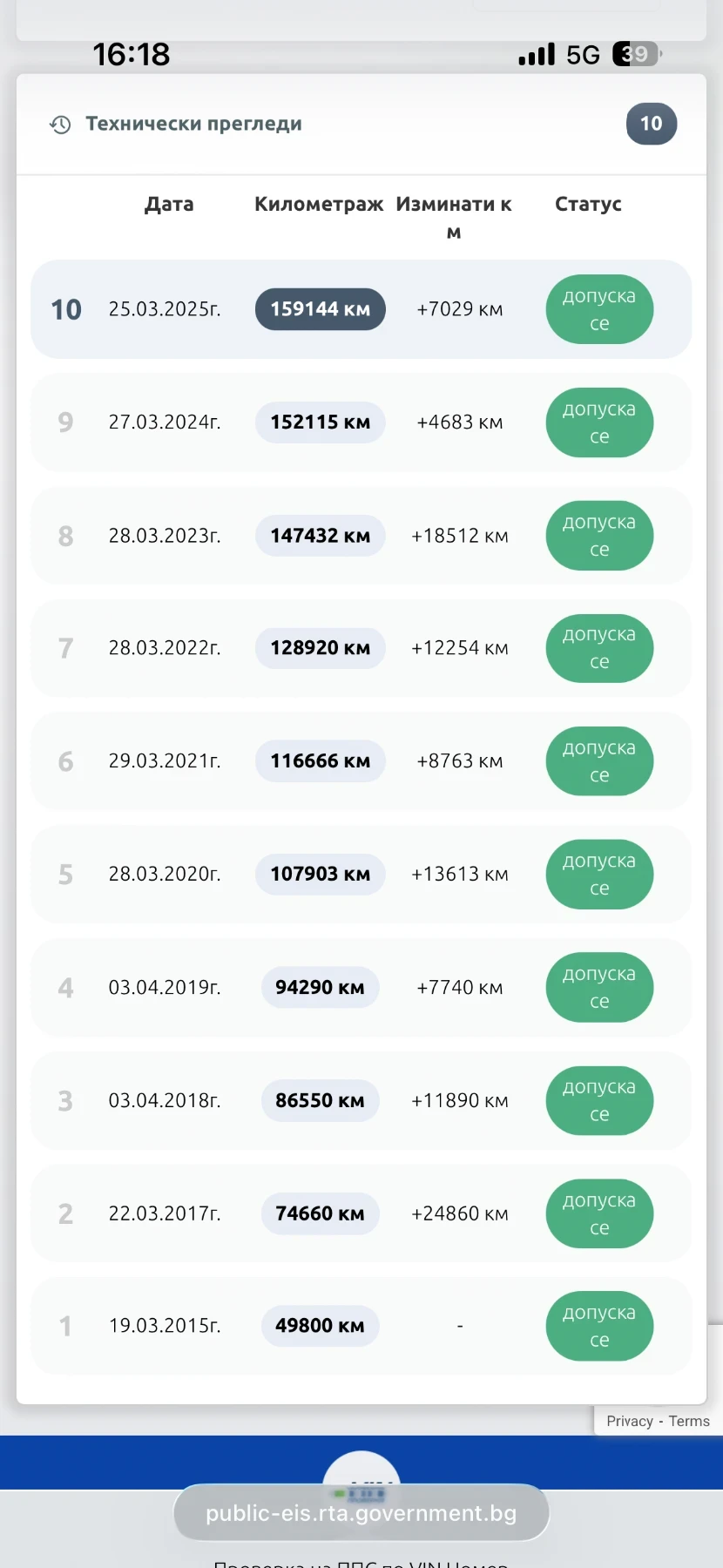This screenshot has width=723, height=1568.
Task: Tap the +24860 км distance value
Action: pos(459,1213)
